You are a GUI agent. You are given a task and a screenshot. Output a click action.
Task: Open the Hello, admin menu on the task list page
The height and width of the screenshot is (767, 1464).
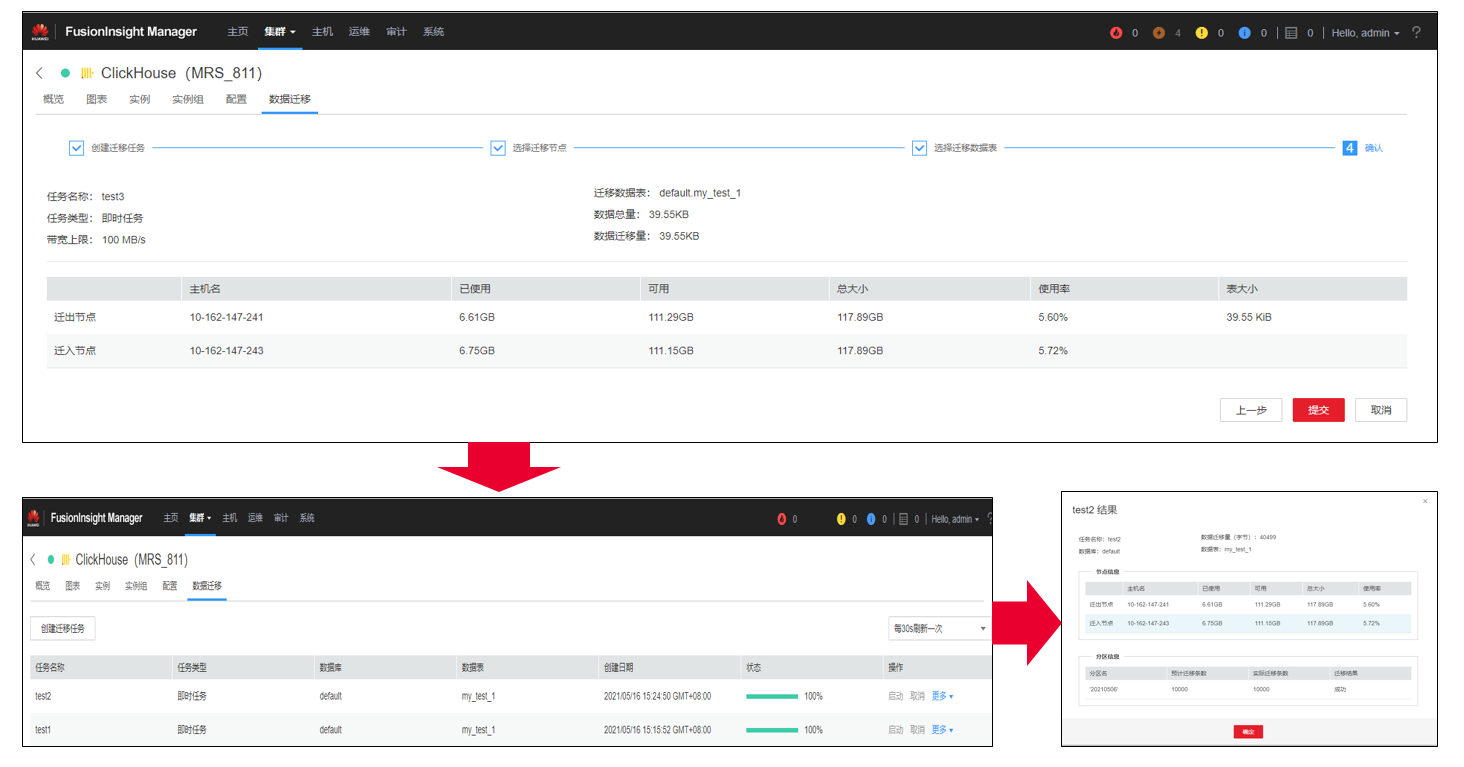pos(955,519)
